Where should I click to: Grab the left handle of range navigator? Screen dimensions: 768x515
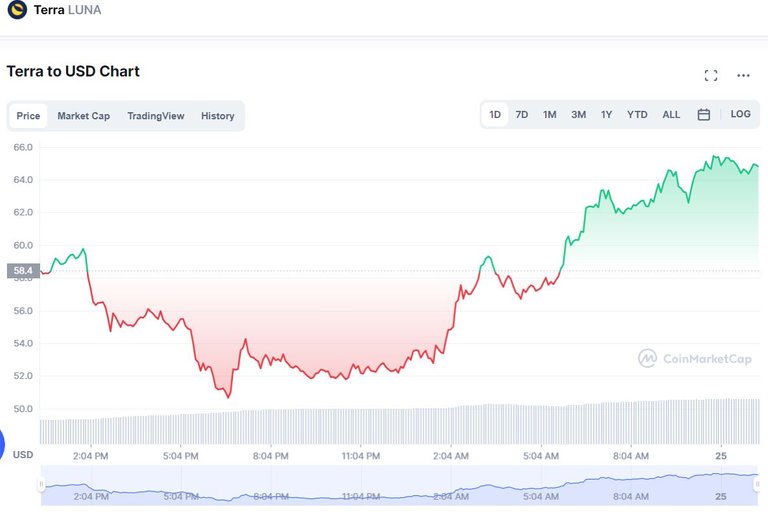tap(41, 485)
